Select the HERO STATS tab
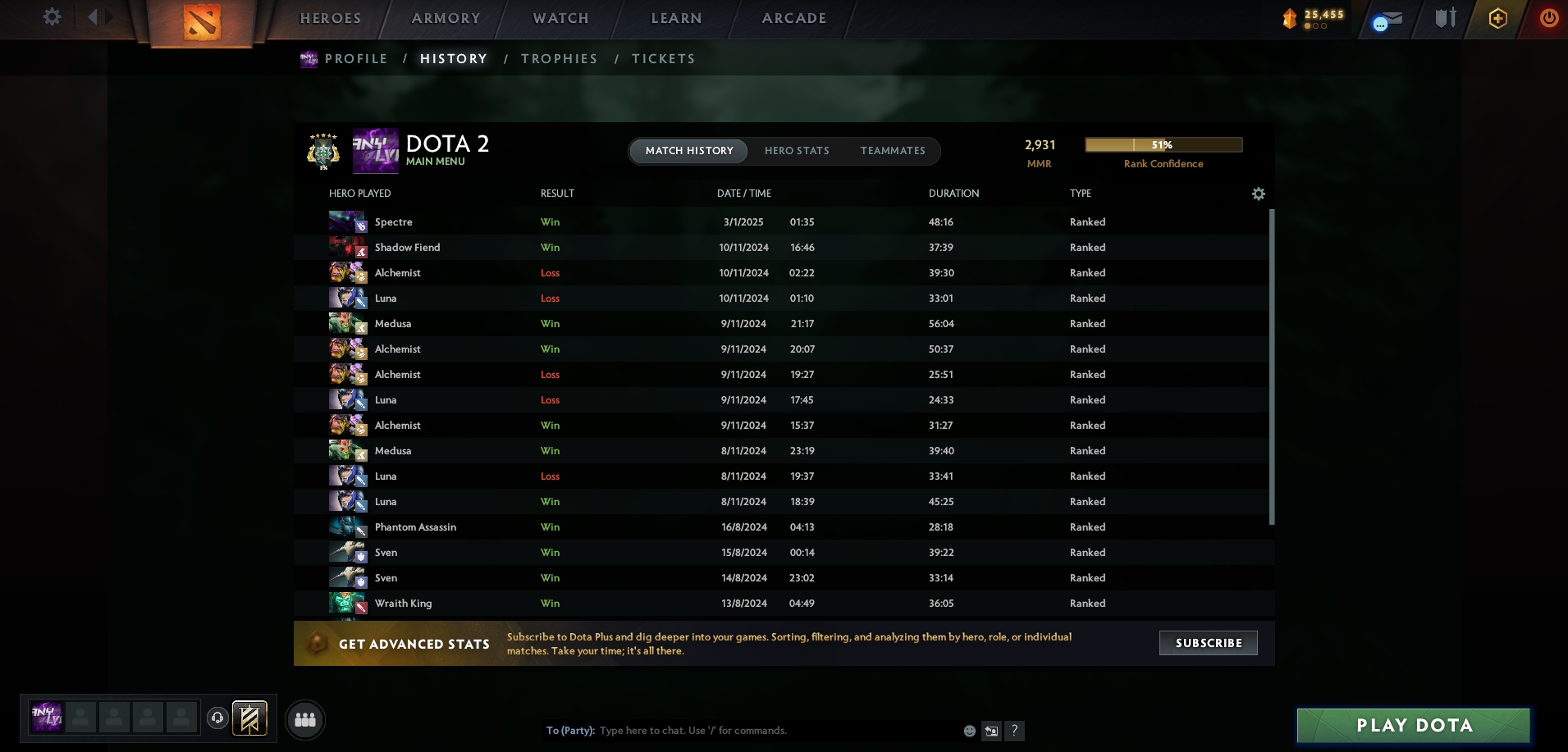 pos(797,151)
